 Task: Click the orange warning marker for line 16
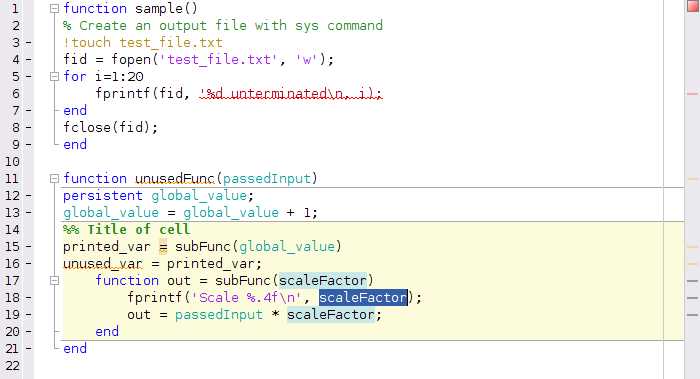pyautogui.click(x=692, y=263)
